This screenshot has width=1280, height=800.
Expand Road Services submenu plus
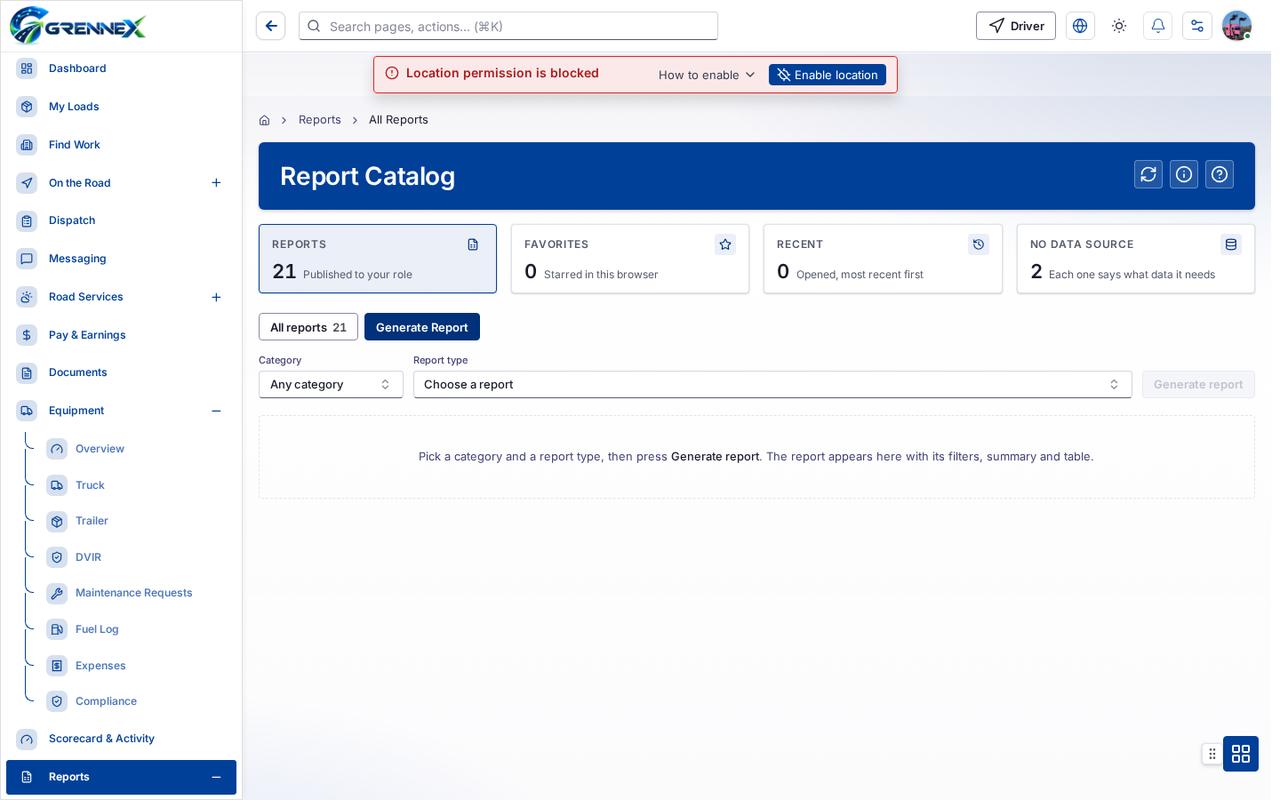click(x=216, y=297)
